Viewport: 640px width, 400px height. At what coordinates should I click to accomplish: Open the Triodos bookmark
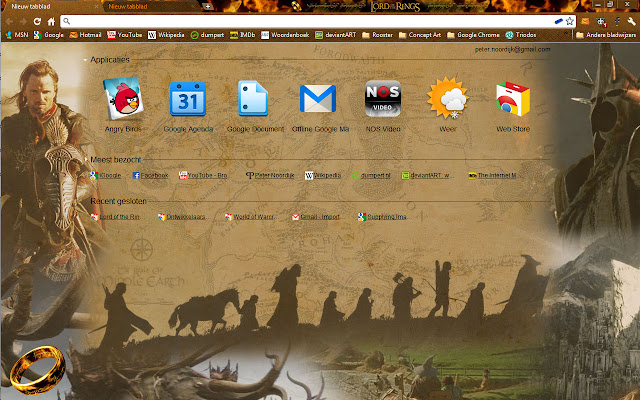521,35
